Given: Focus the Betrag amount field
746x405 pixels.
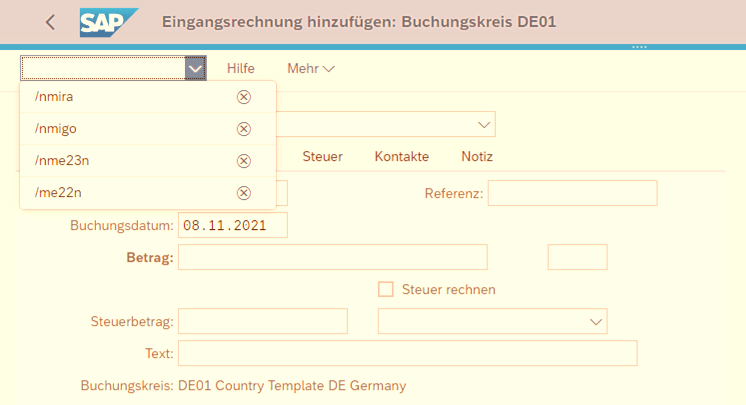Looking at the screenshot, I should 332,257.
